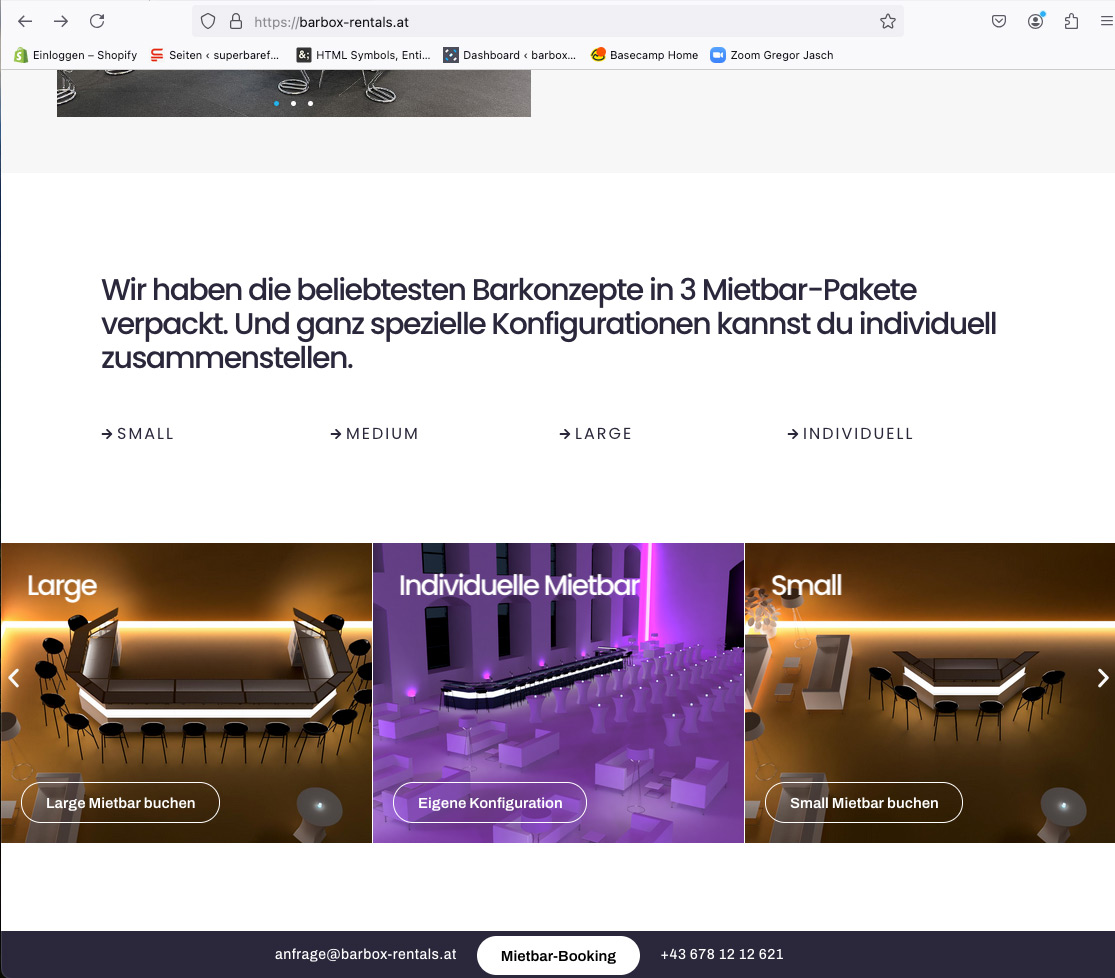Click the browser back arrow
This screenshot has height=978, width=1115.
pyautogui.click(x=25, y=21)
